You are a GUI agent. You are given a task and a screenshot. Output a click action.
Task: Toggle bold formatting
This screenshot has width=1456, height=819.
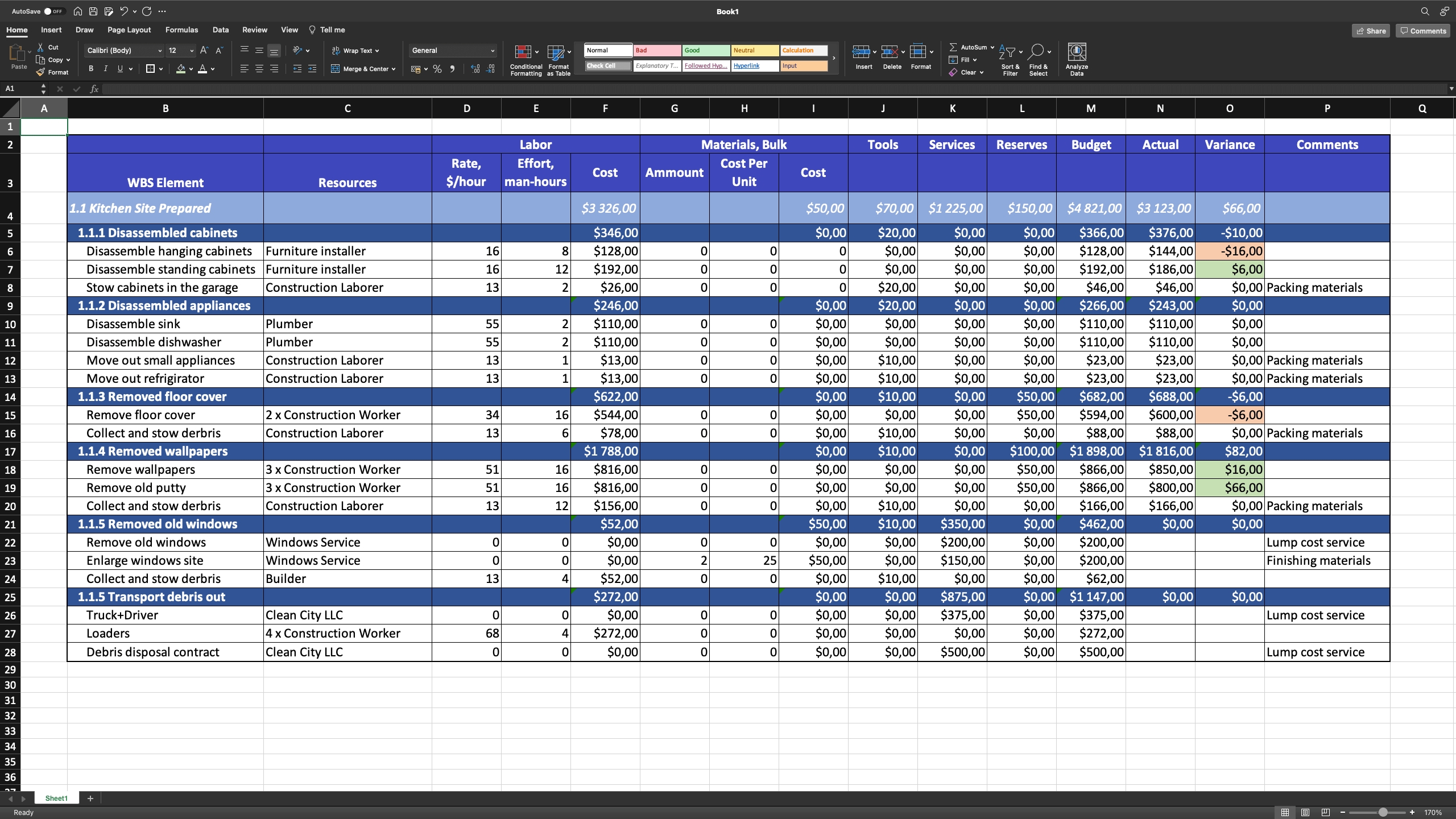point(90,68)
